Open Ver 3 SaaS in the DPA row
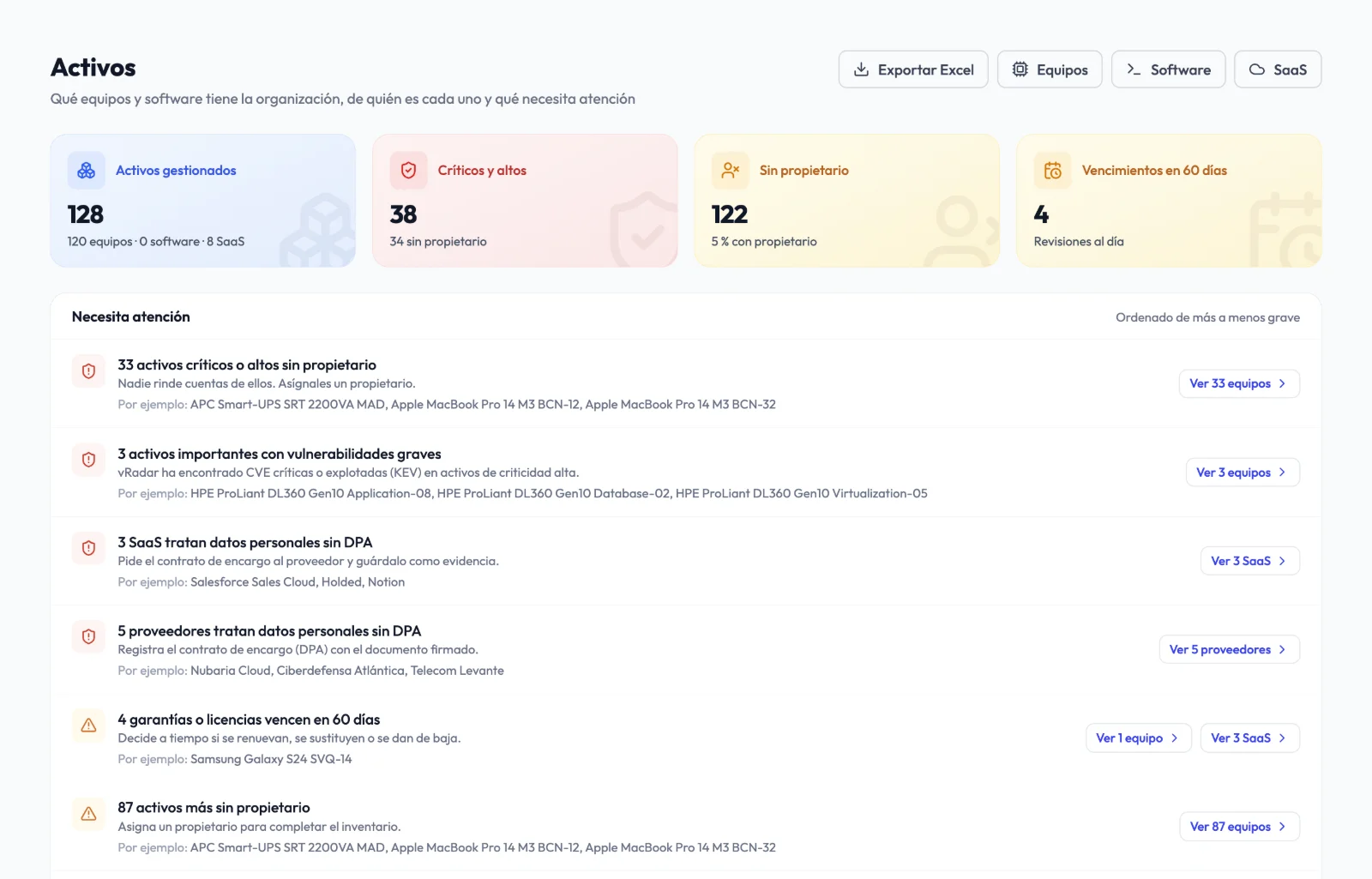This screenshot has width=1372, height=879. (x=1250, y=561)
